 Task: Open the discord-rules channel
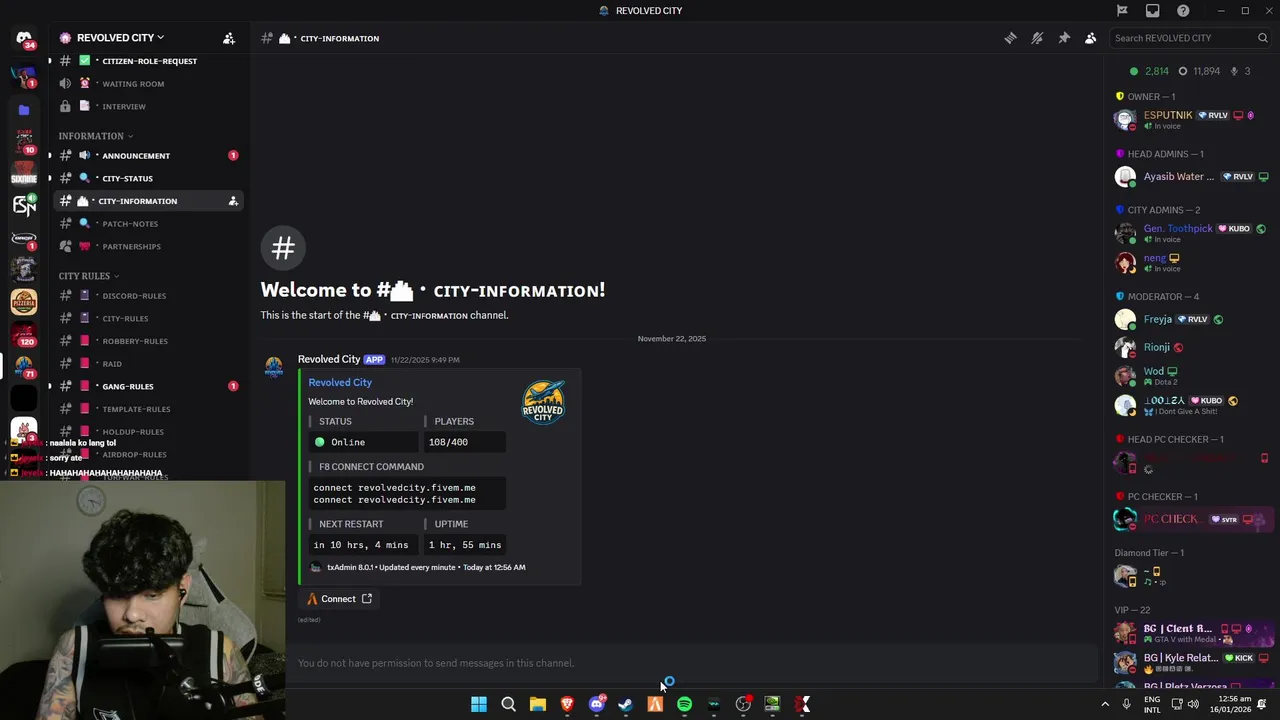click(146, 296)
